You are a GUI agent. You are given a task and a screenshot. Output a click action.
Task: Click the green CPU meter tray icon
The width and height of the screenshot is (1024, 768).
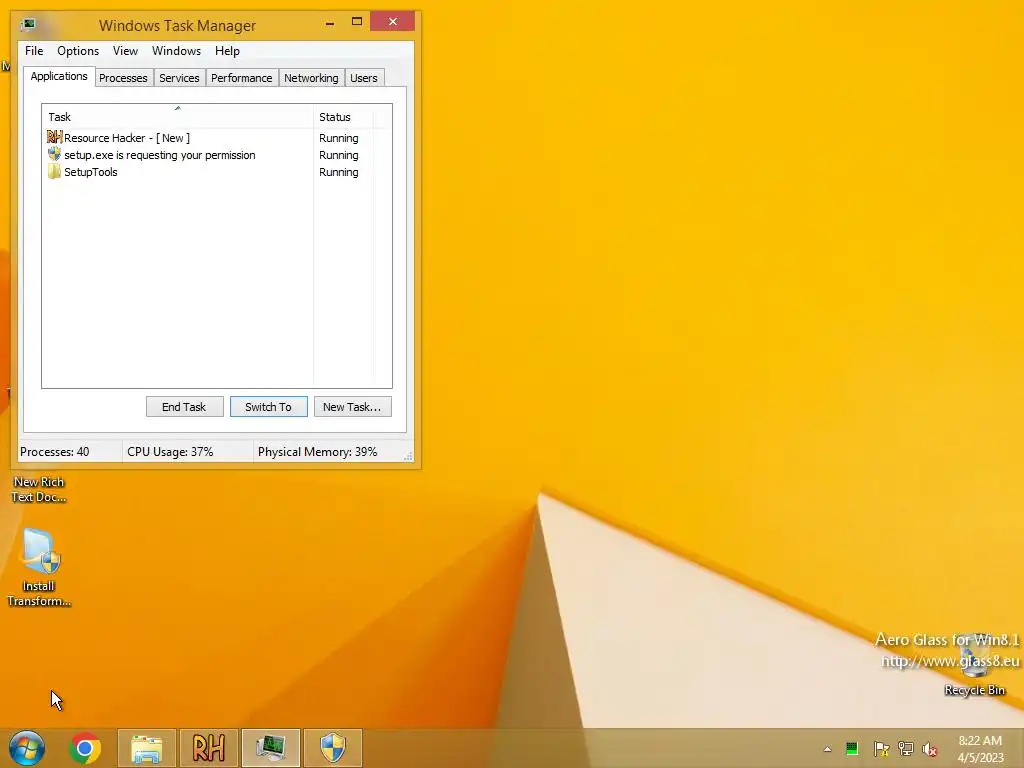click(852, 748)
